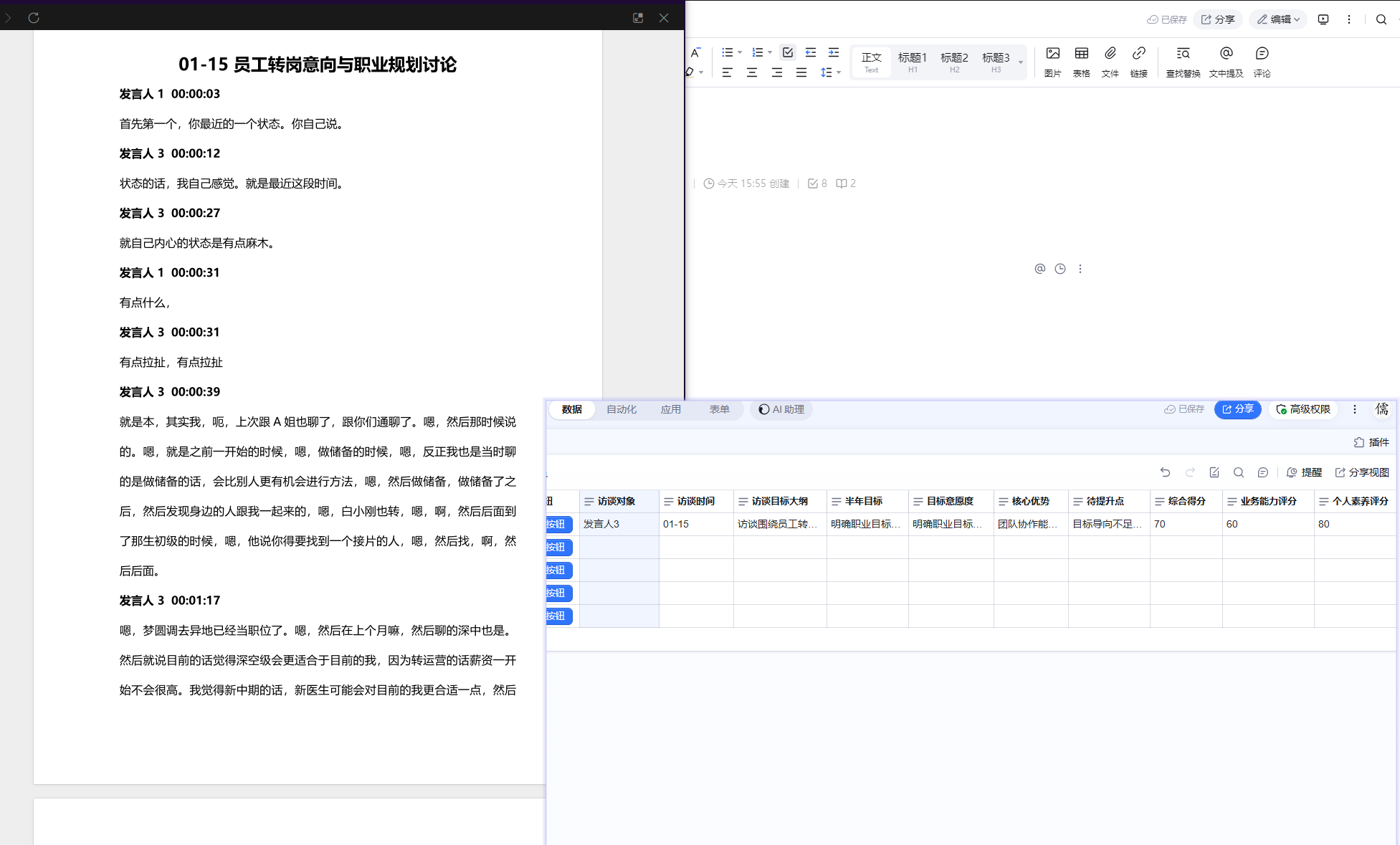The height and width of the screenshot is (845, 1400).
Task: Toggle center text alignment
Action: 751,72
